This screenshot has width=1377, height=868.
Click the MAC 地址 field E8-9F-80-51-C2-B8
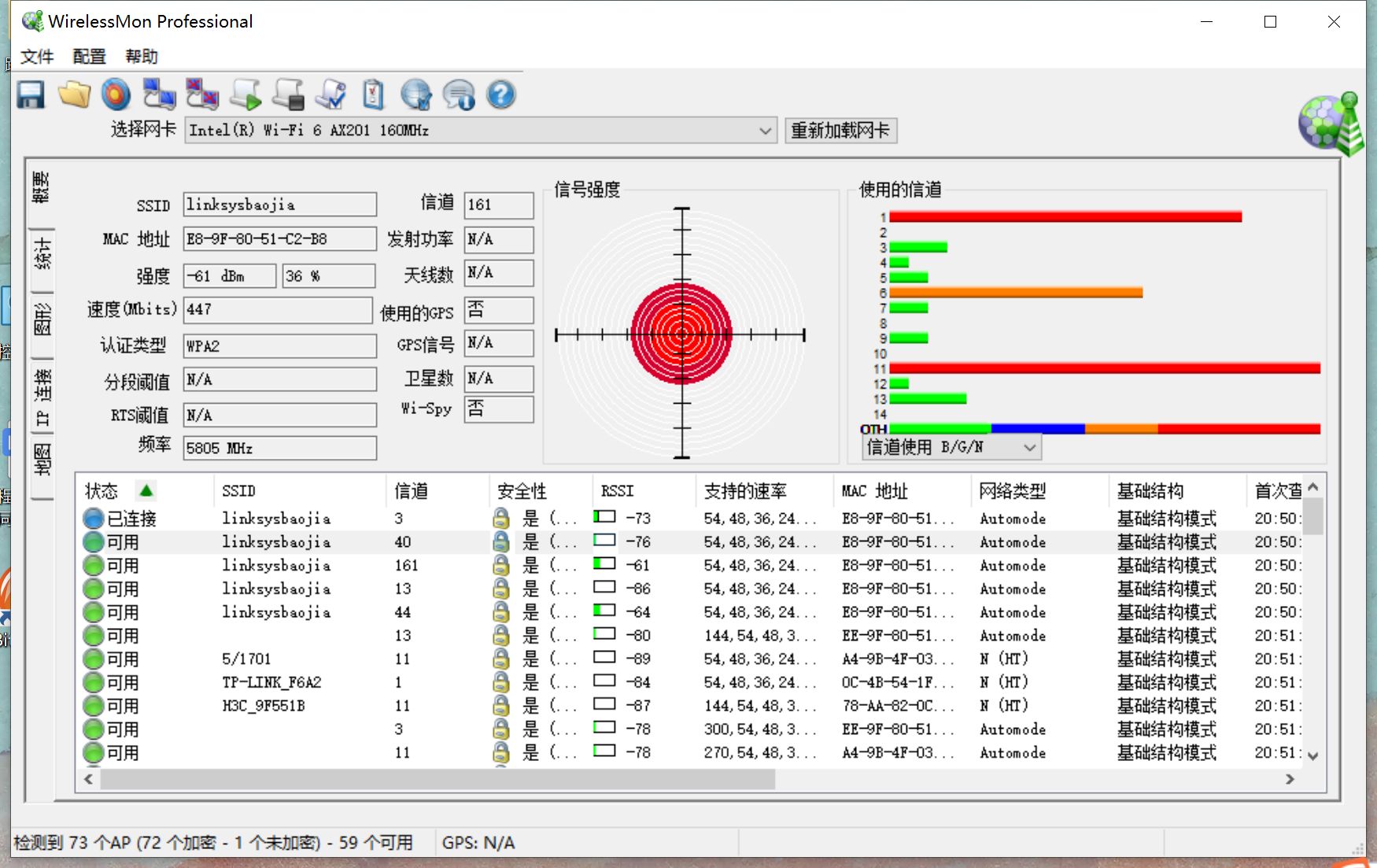coord(280,239)
